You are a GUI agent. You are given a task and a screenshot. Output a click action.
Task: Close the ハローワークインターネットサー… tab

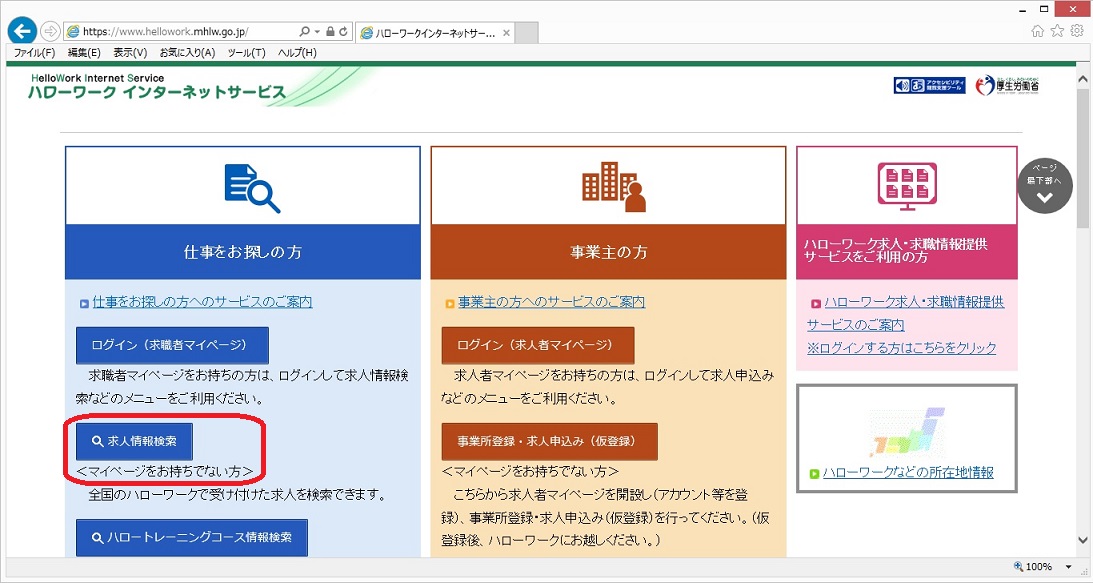[x=507, y=33]
